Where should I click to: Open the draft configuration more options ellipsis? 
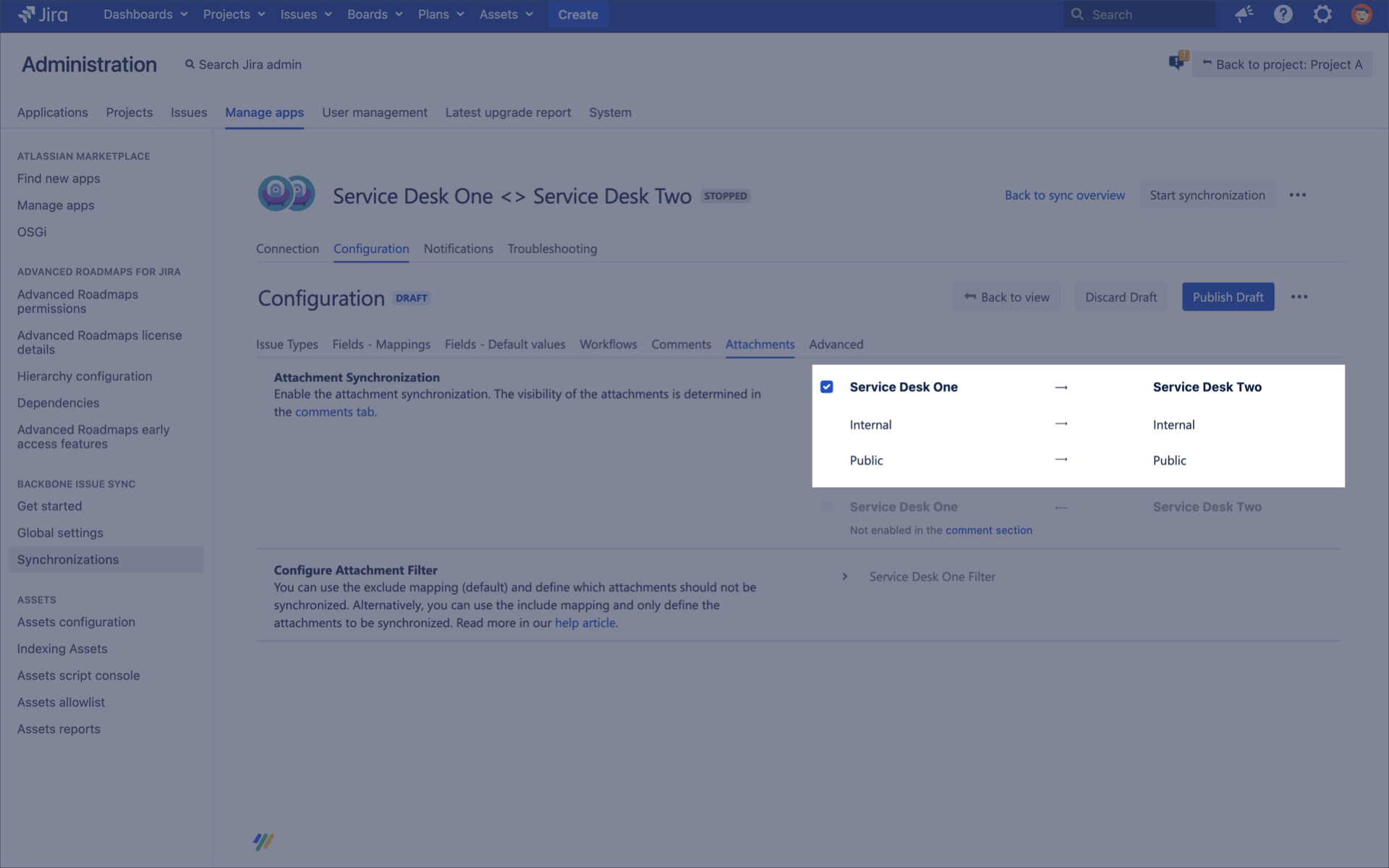pyautogui.click(x=1299, y=297)
